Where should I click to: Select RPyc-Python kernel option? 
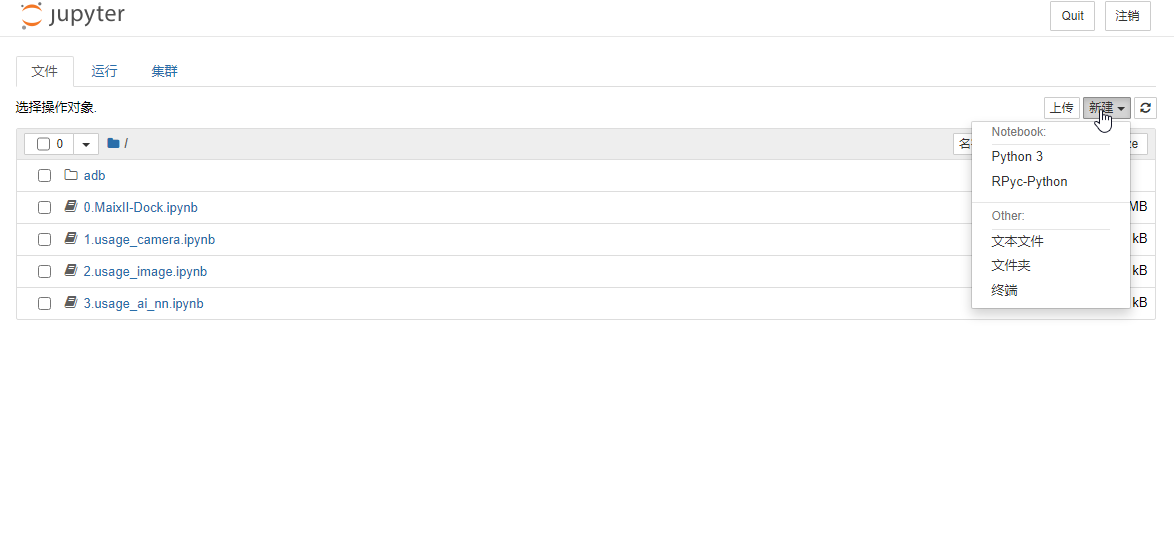click(x=1029, y=182)
